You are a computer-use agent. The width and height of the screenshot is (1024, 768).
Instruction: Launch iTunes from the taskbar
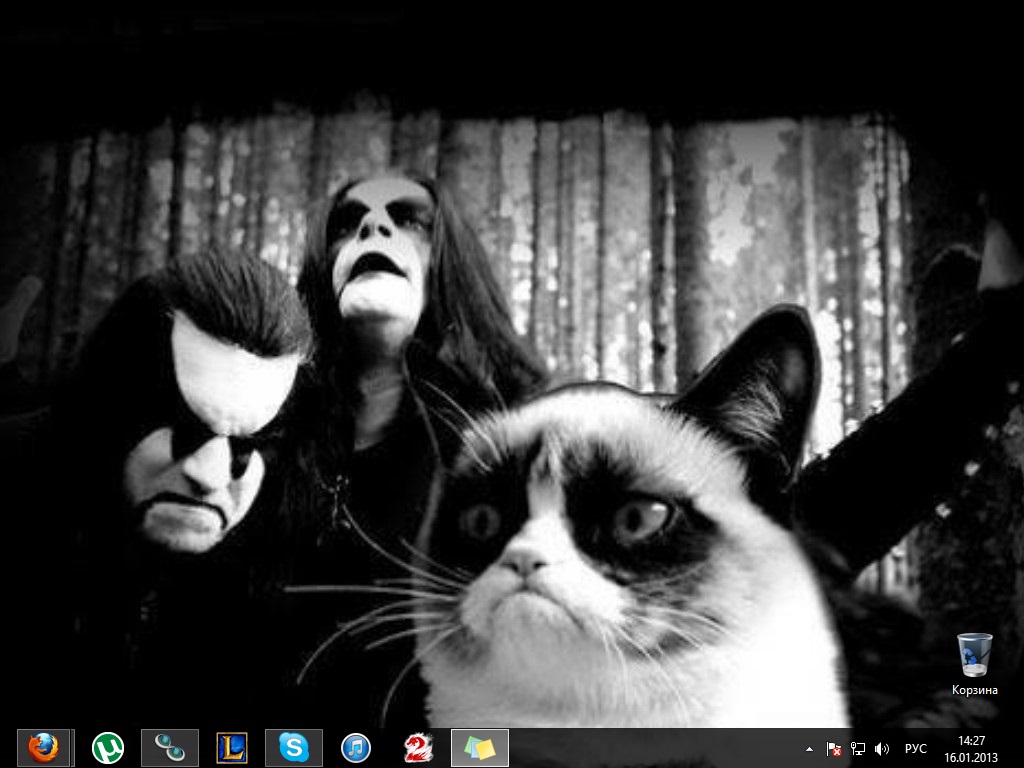(x=356, y=748)
